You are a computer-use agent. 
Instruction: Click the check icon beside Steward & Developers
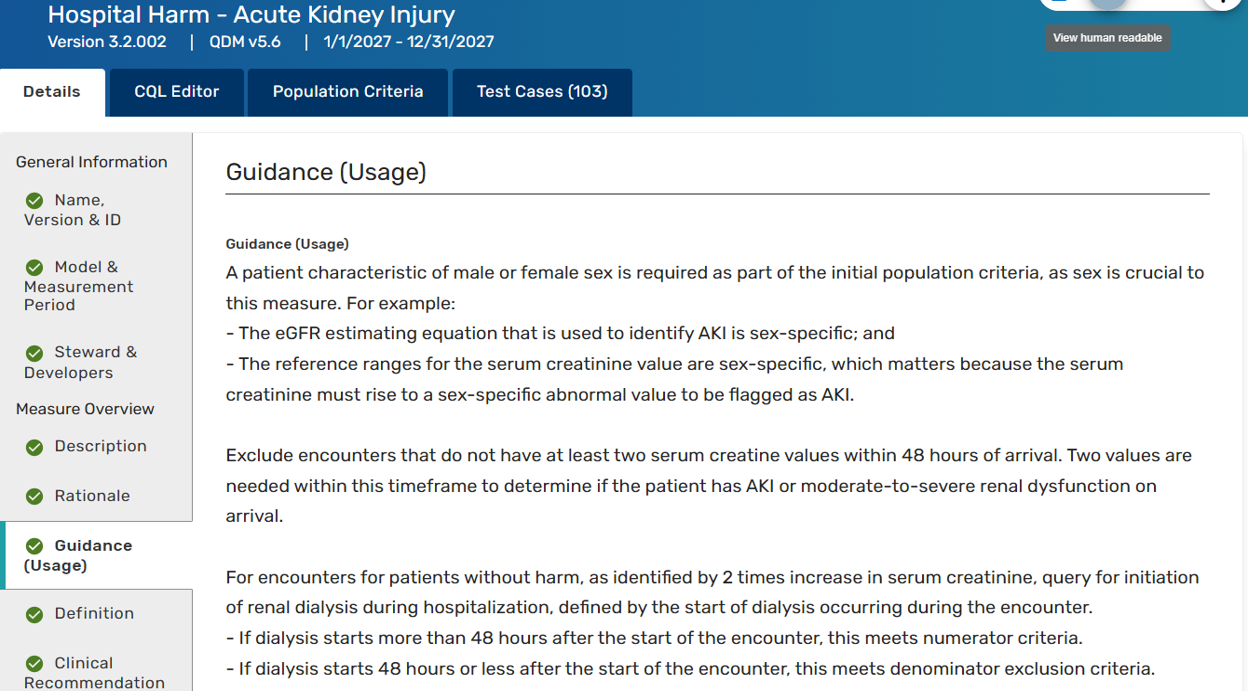(x=35, y=353)
